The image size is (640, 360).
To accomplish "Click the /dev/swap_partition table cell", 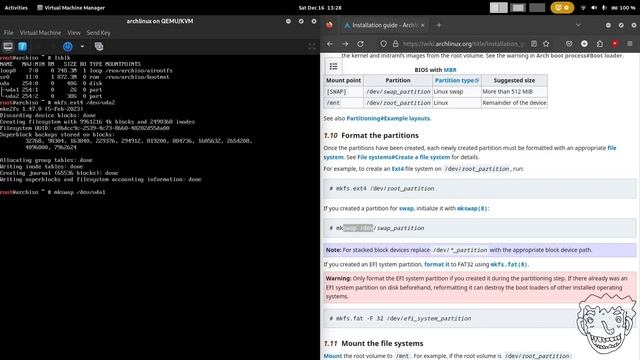I will tap(398, 92).
